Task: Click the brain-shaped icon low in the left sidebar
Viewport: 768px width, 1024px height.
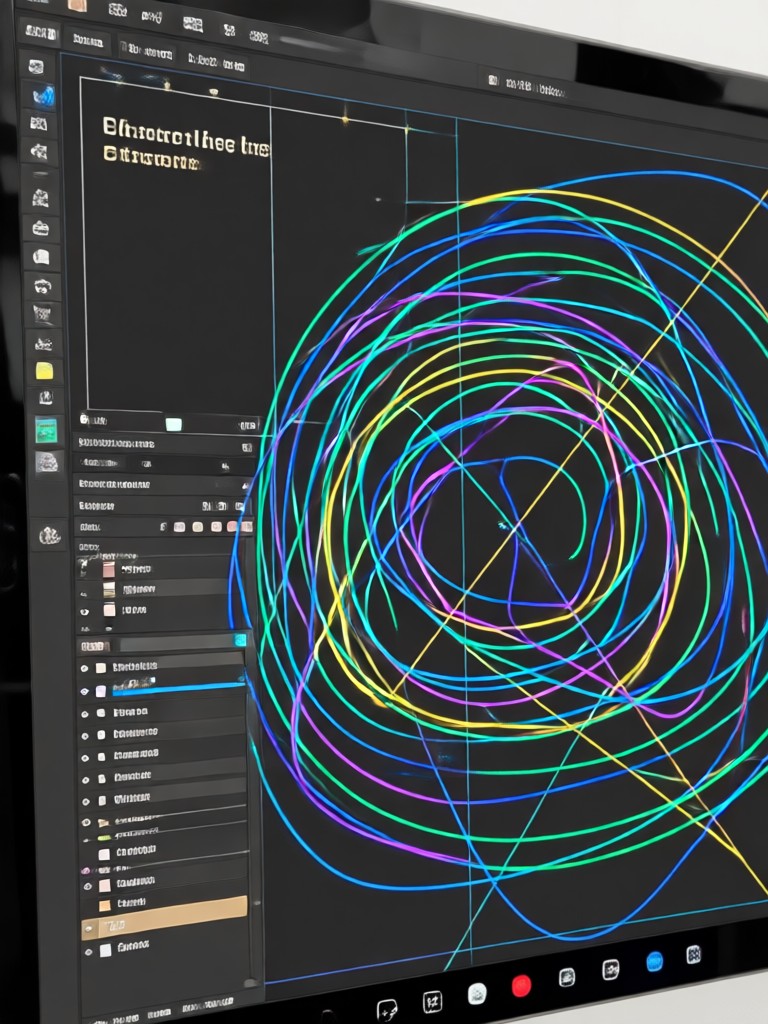Action: click(50, 536)
